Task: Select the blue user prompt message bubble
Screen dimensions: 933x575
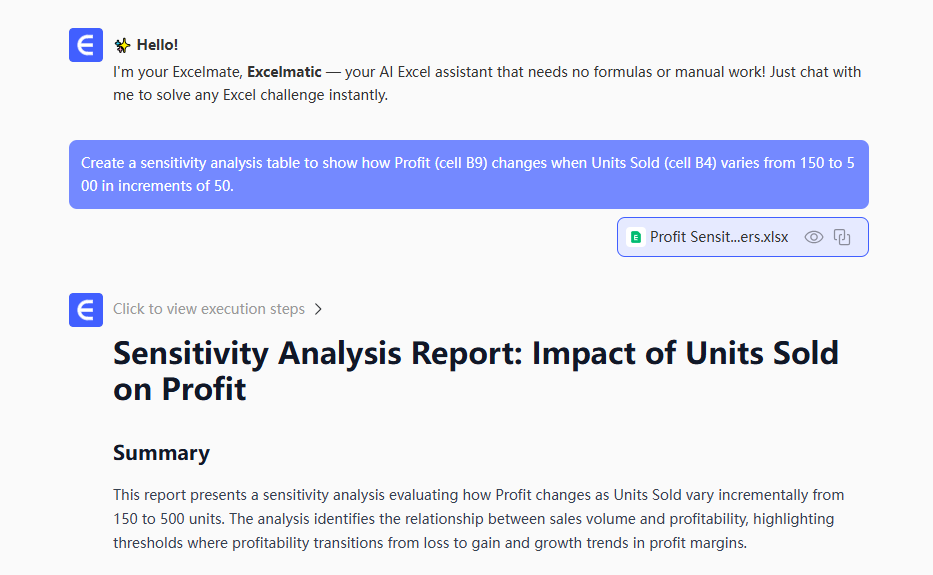Action: (x=468, y=174)
